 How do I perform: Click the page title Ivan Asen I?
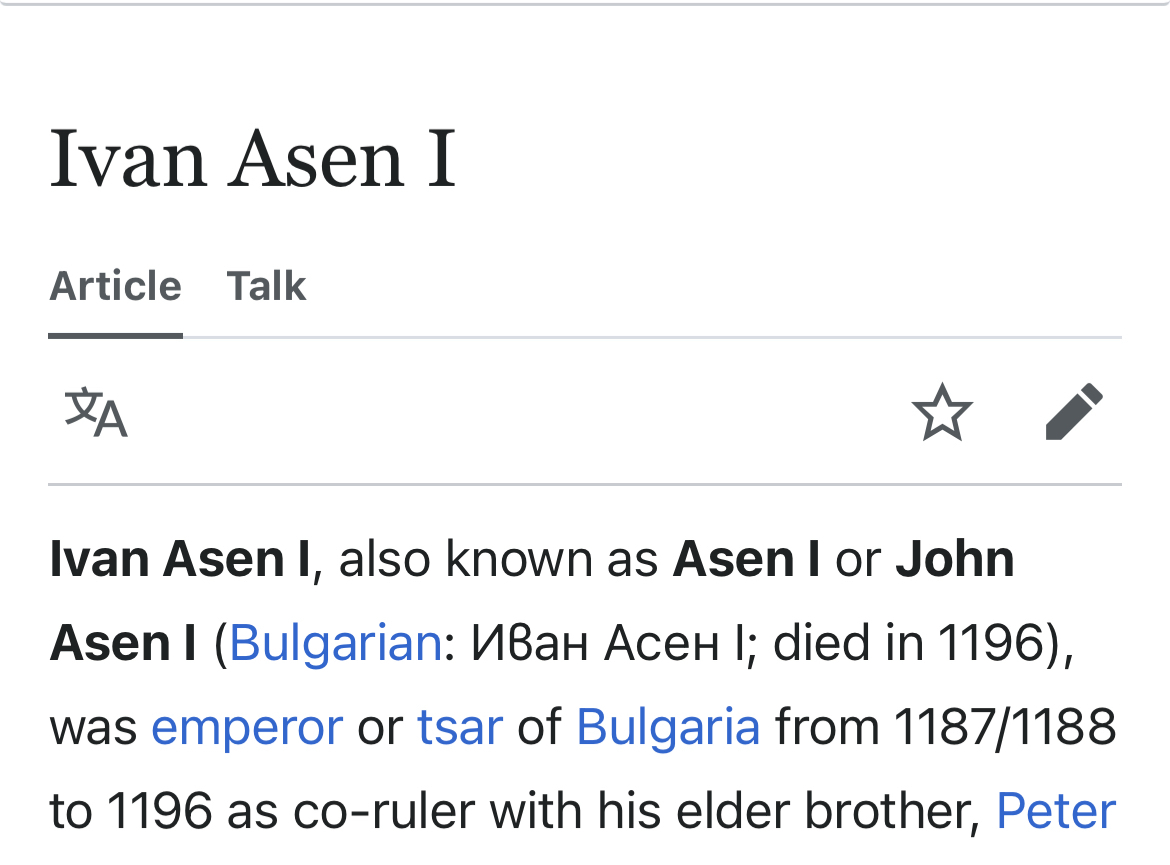[252, 158]
